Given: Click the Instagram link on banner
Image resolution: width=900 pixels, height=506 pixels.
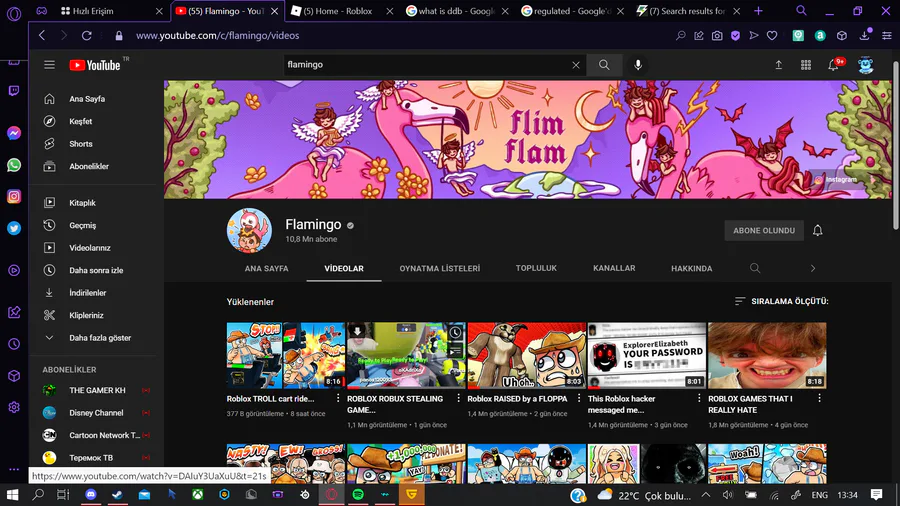Looking at the screenshot, I should 836,180.
